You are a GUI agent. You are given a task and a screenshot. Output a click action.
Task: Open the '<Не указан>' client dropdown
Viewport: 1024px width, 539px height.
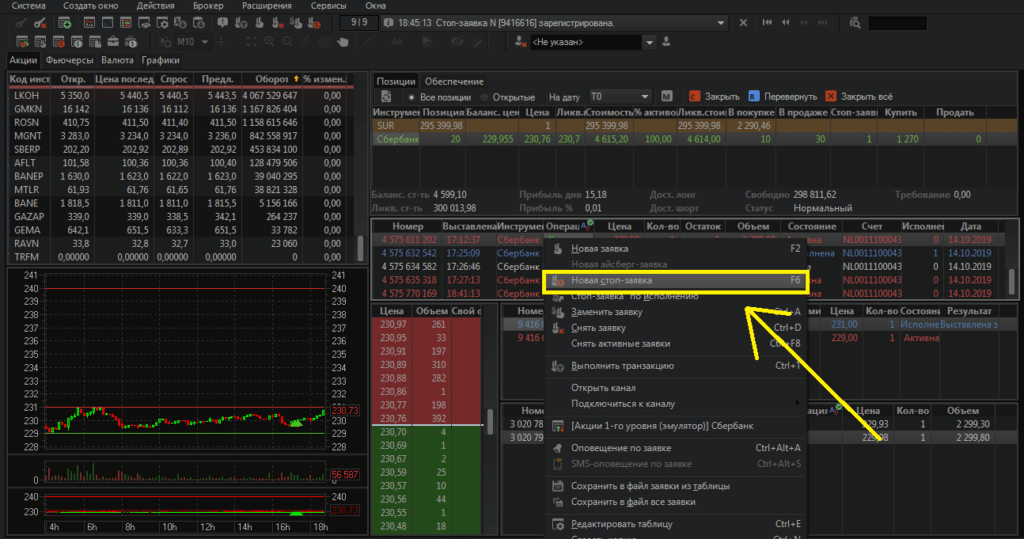pos(649,43)
